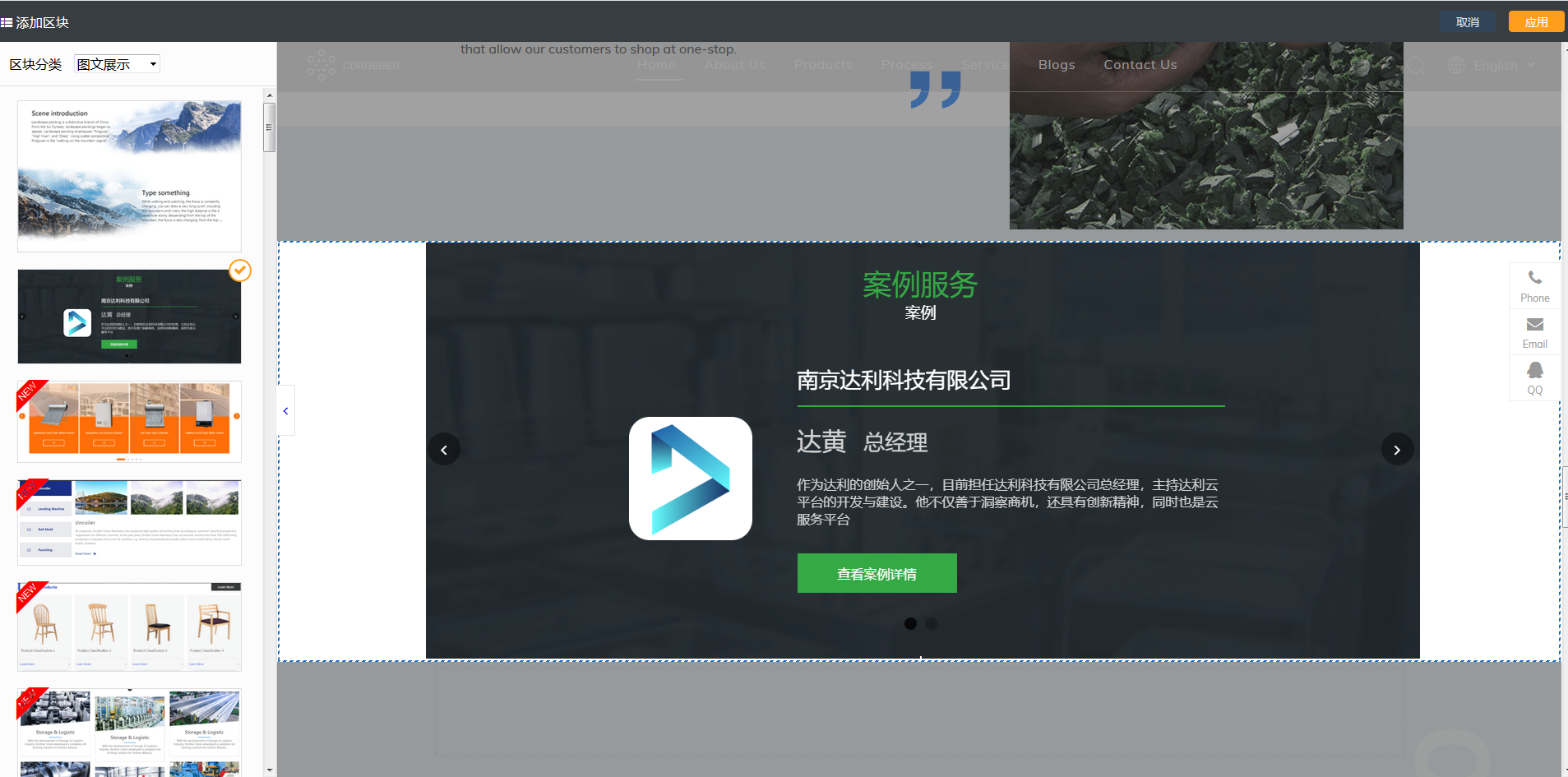1568x777 pixels.
Task: Click the 添加区块 list icon
Action: (7, 23)
